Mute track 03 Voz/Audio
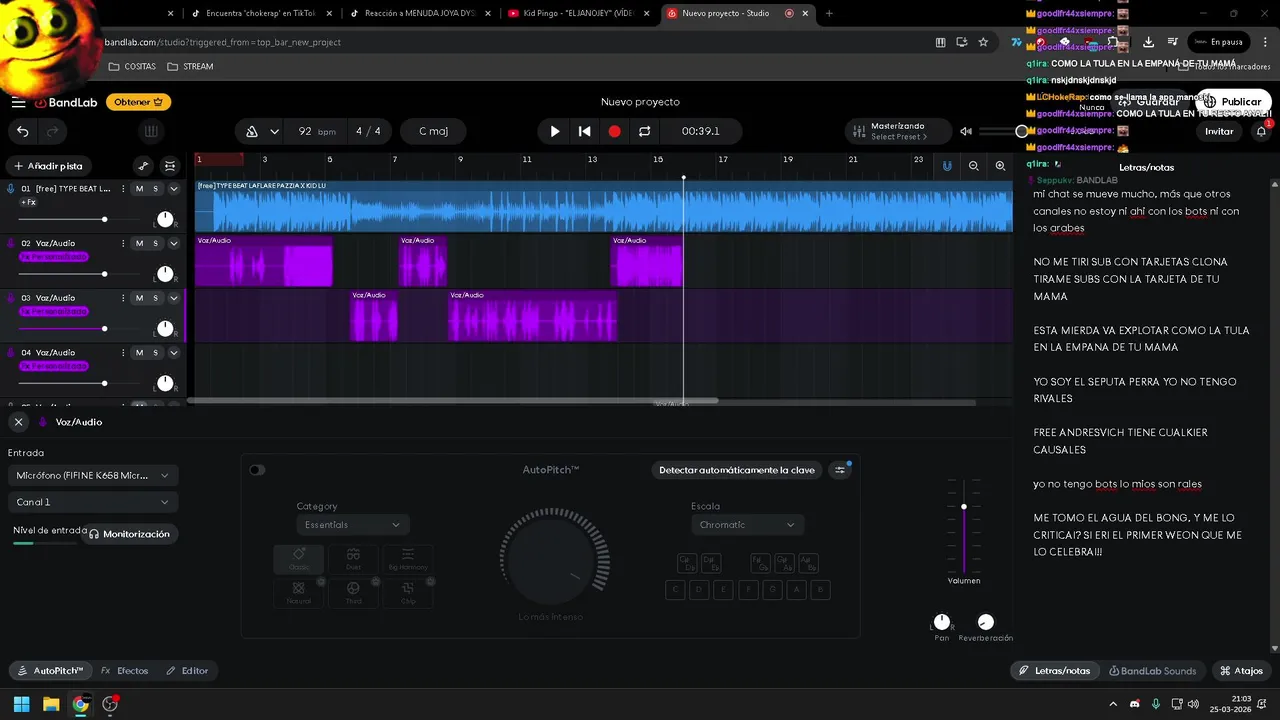Screen dimensions: 1280x720 139,298
